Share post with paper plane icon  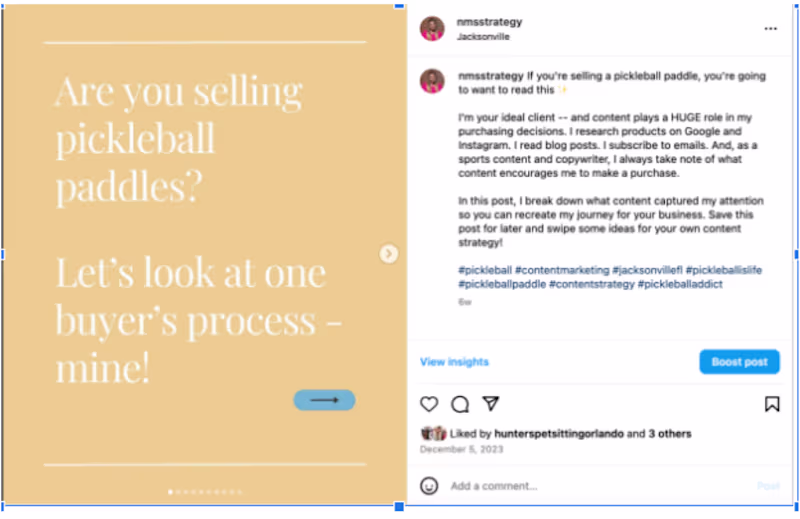coord(491,403)
